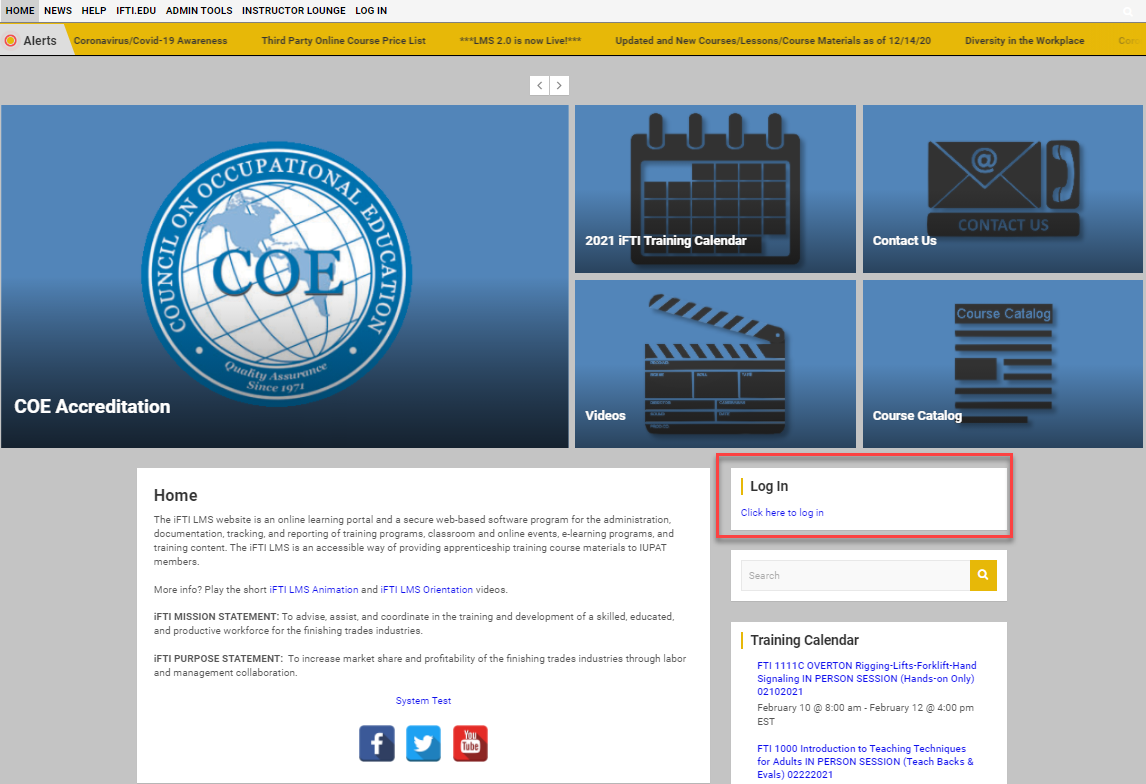Open Updated and New Courses alert
The width and height of the screenshot is (1146, 784).
coord(773,41)
